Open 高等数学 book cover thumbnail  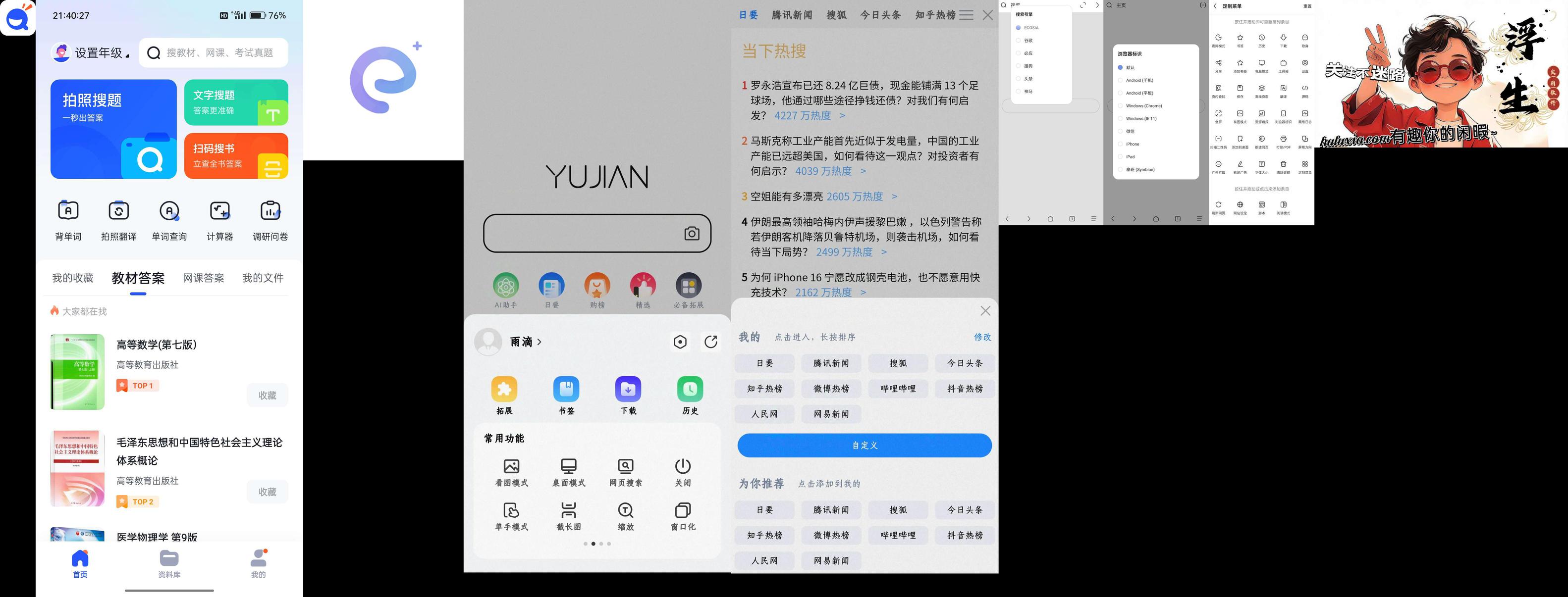click(x=77, y=371)
